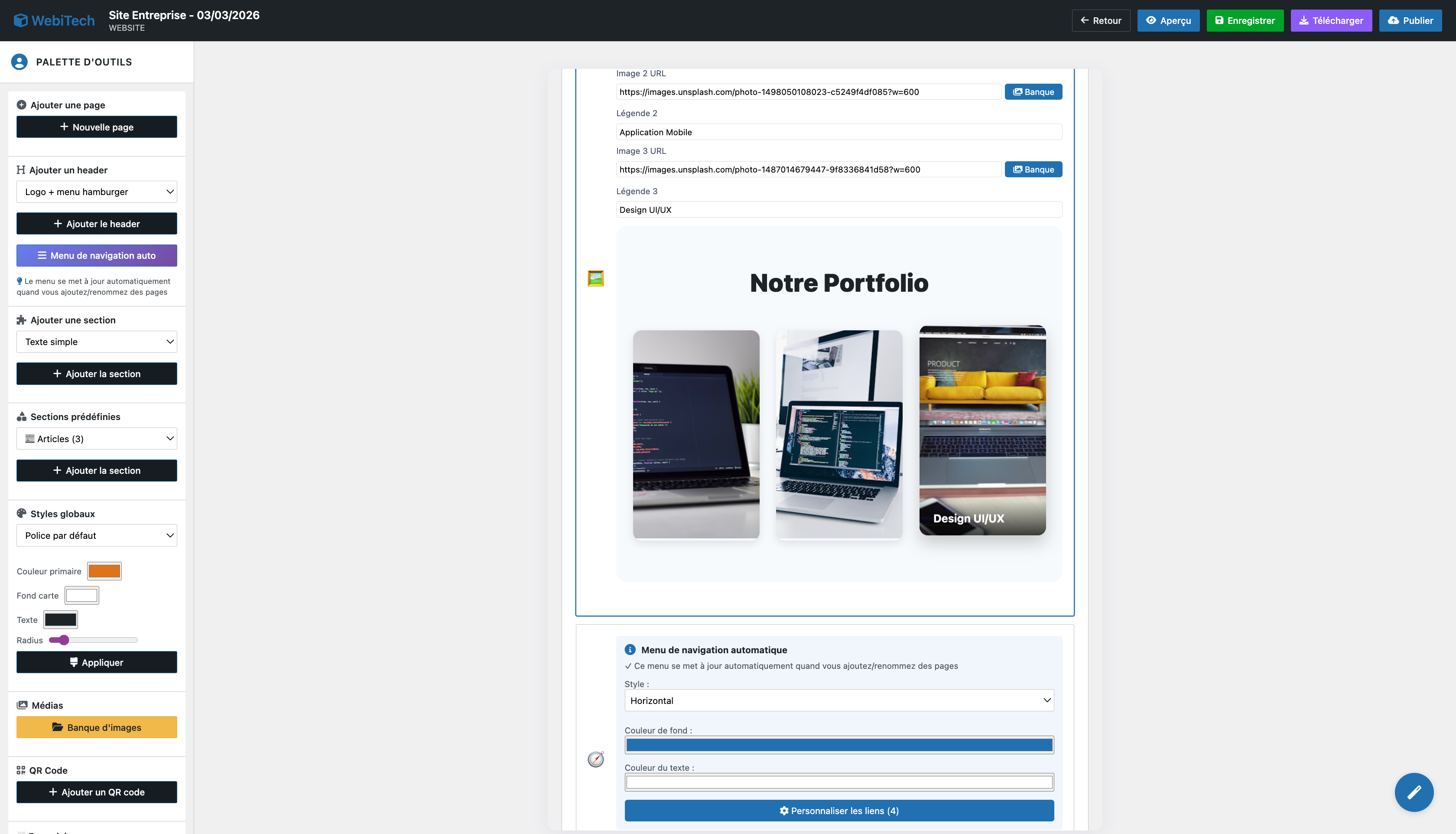The image size is (1456, 834).
Task: Click the orange Couleur primaire swatch
Action: point(104,570)
